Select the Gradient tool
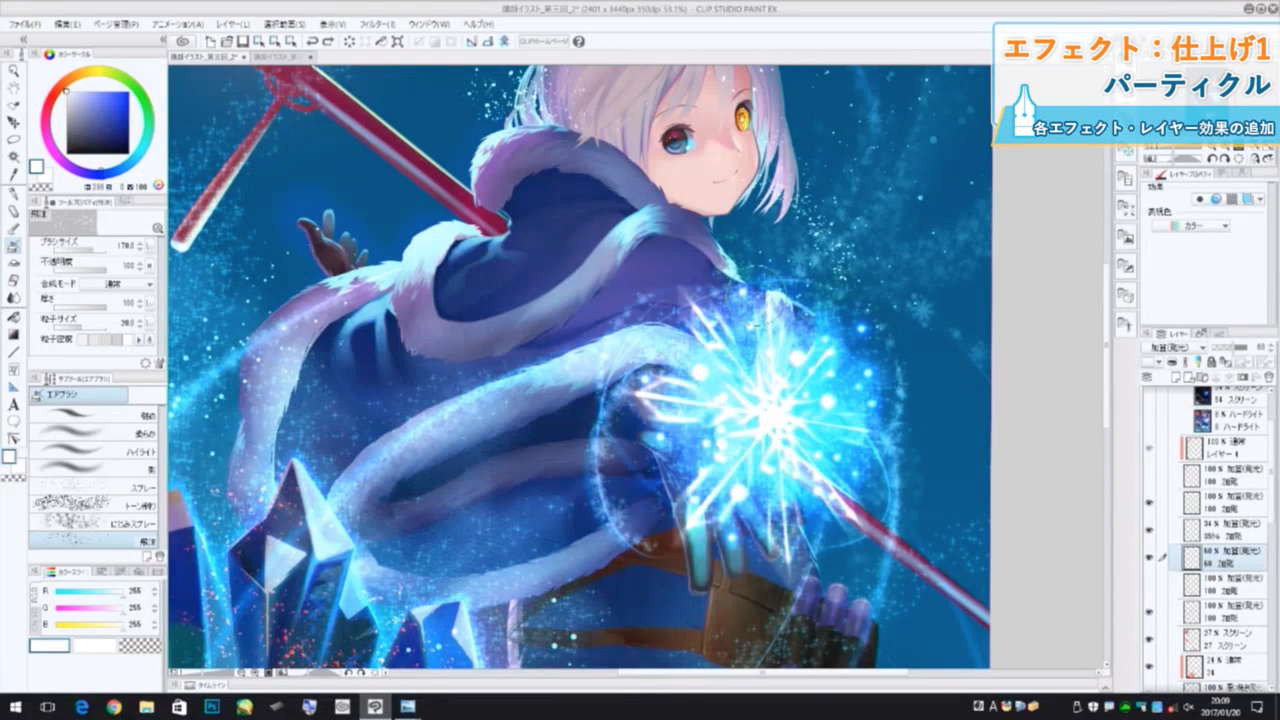This screenshot has width=1280, height=720. coord(13,334)
